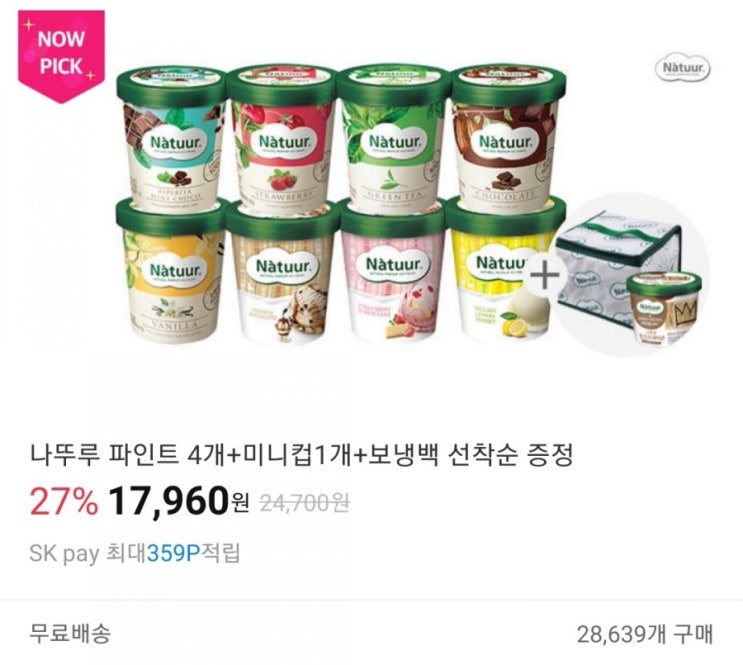743x665 pixels.
Task: Click the 27% discount rate
Action: pos(64,501)
